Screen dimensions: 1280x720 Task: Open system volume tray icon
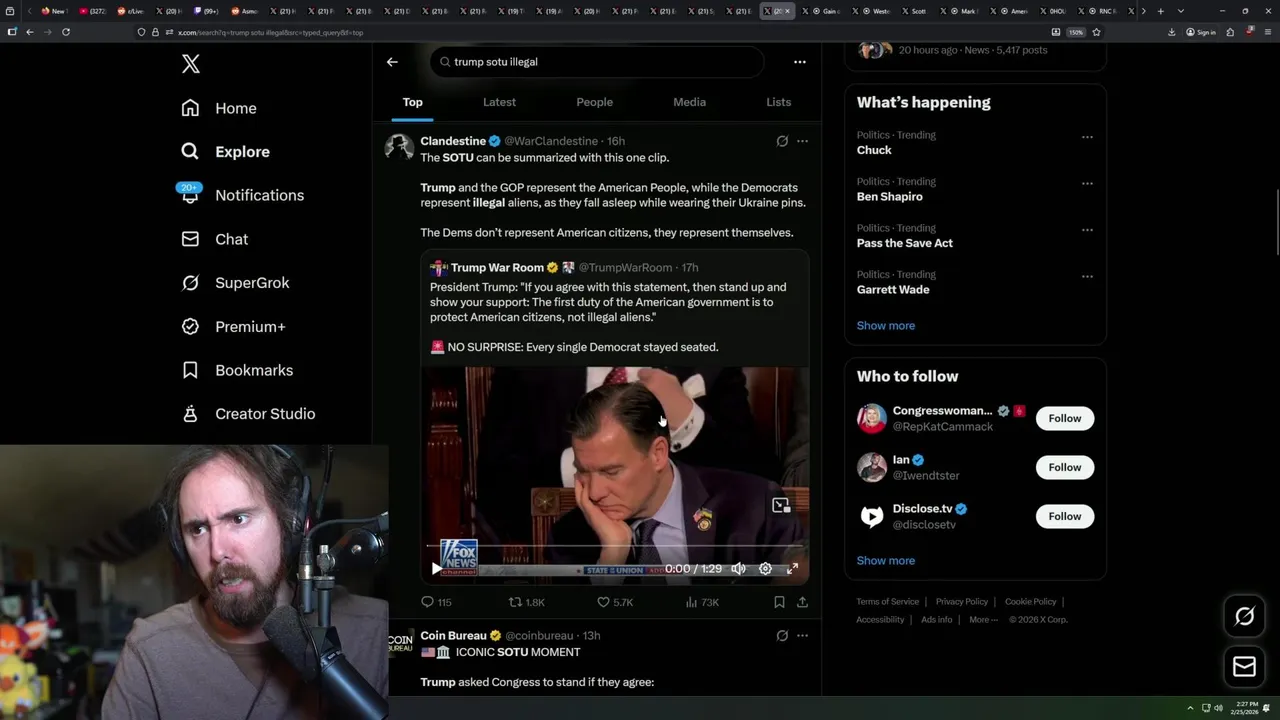[x=1218, y=708]
